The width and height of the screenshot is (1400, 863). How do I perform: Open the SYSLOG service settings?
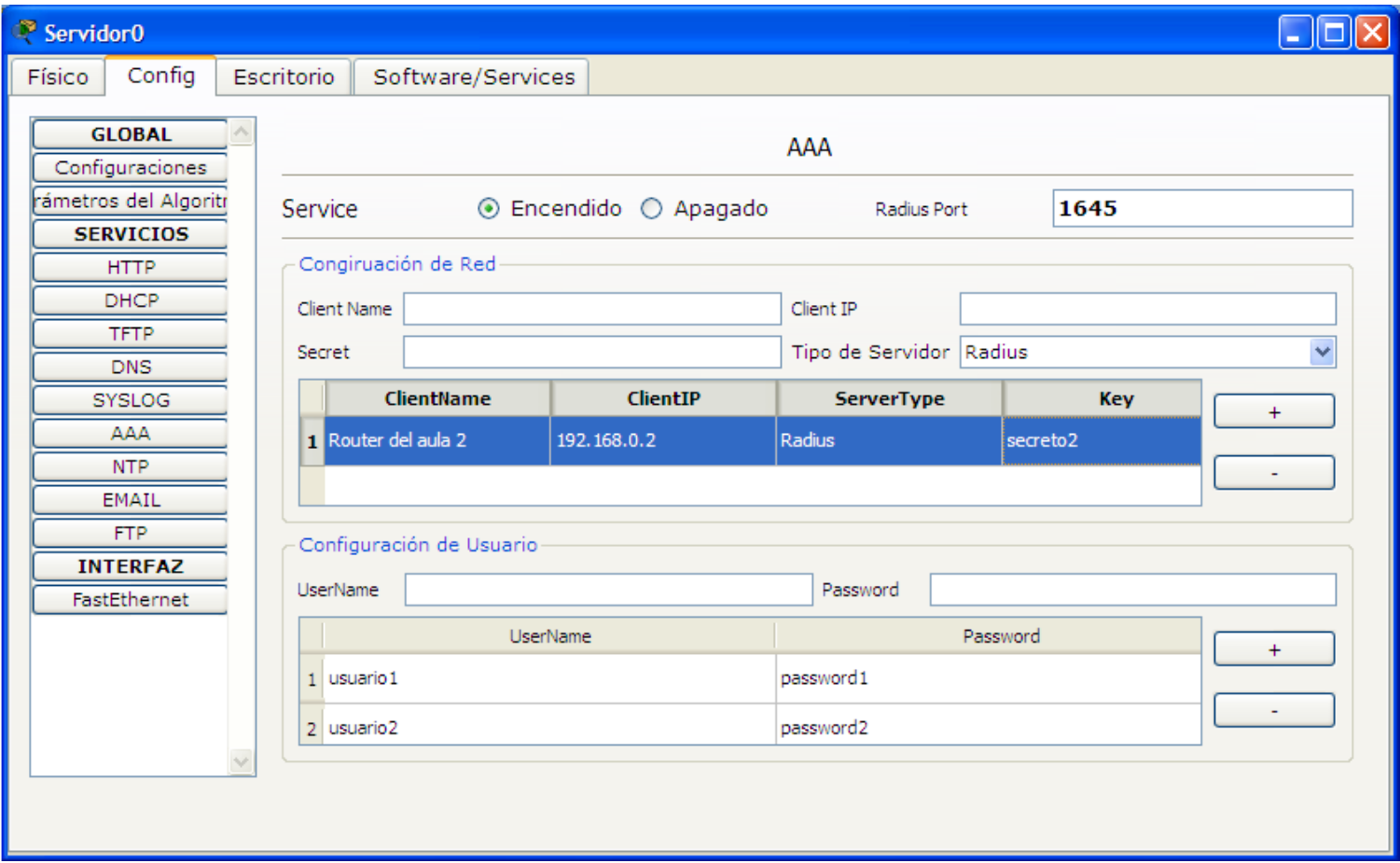(x=131, y=400)
